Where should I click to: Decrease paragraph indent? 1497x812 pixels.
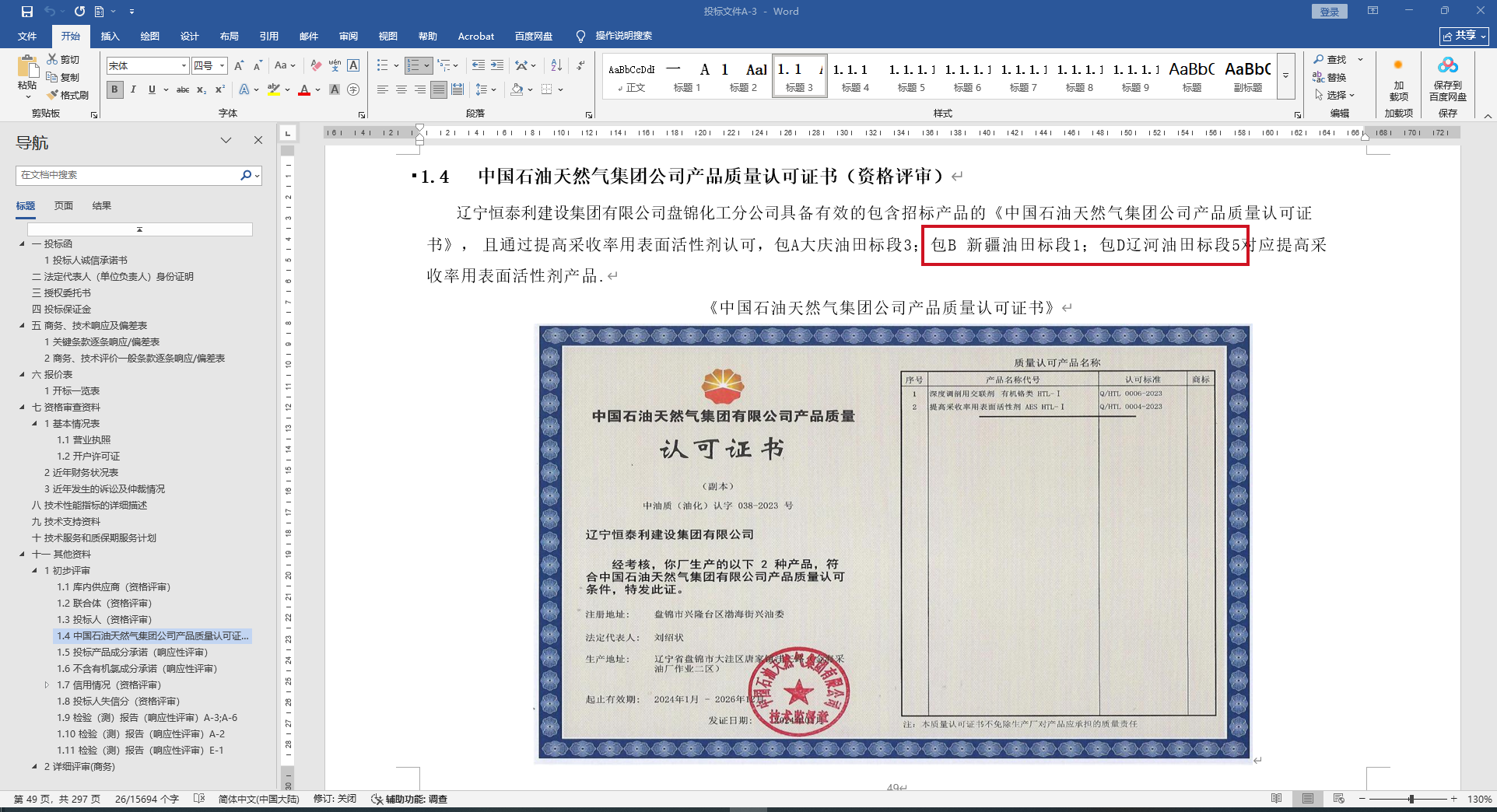(478, 66)
